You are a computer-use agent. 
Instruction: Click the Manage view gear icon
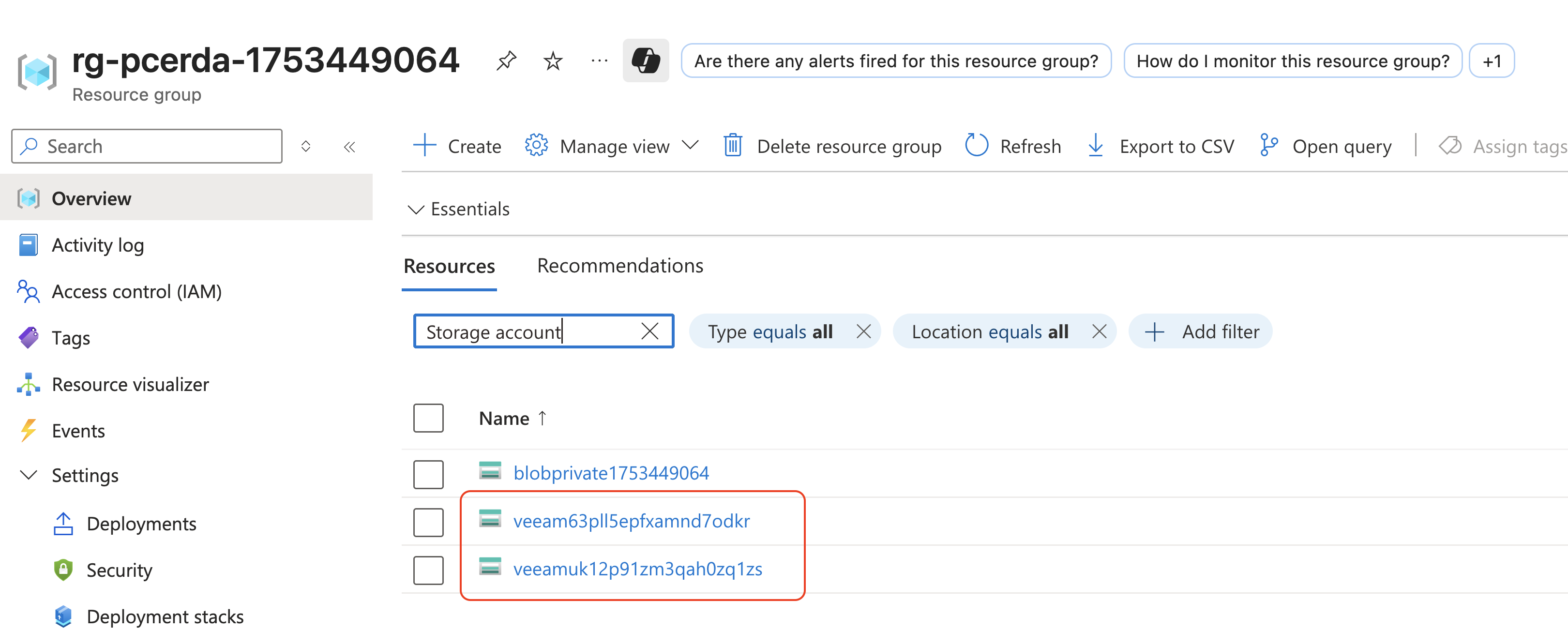536,146
